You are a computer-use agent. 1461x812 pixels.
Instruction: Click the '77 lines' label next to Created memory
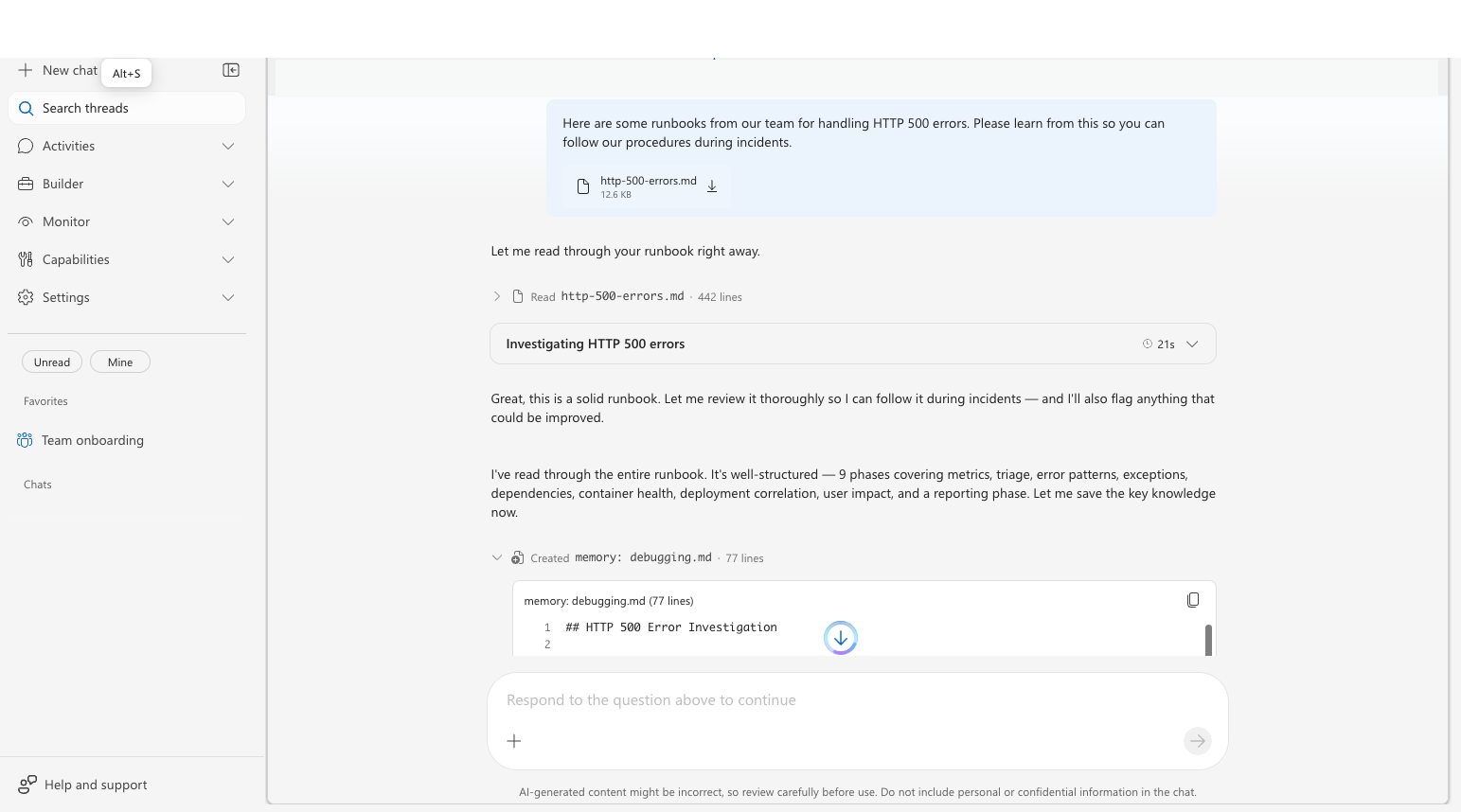(744, 558)
